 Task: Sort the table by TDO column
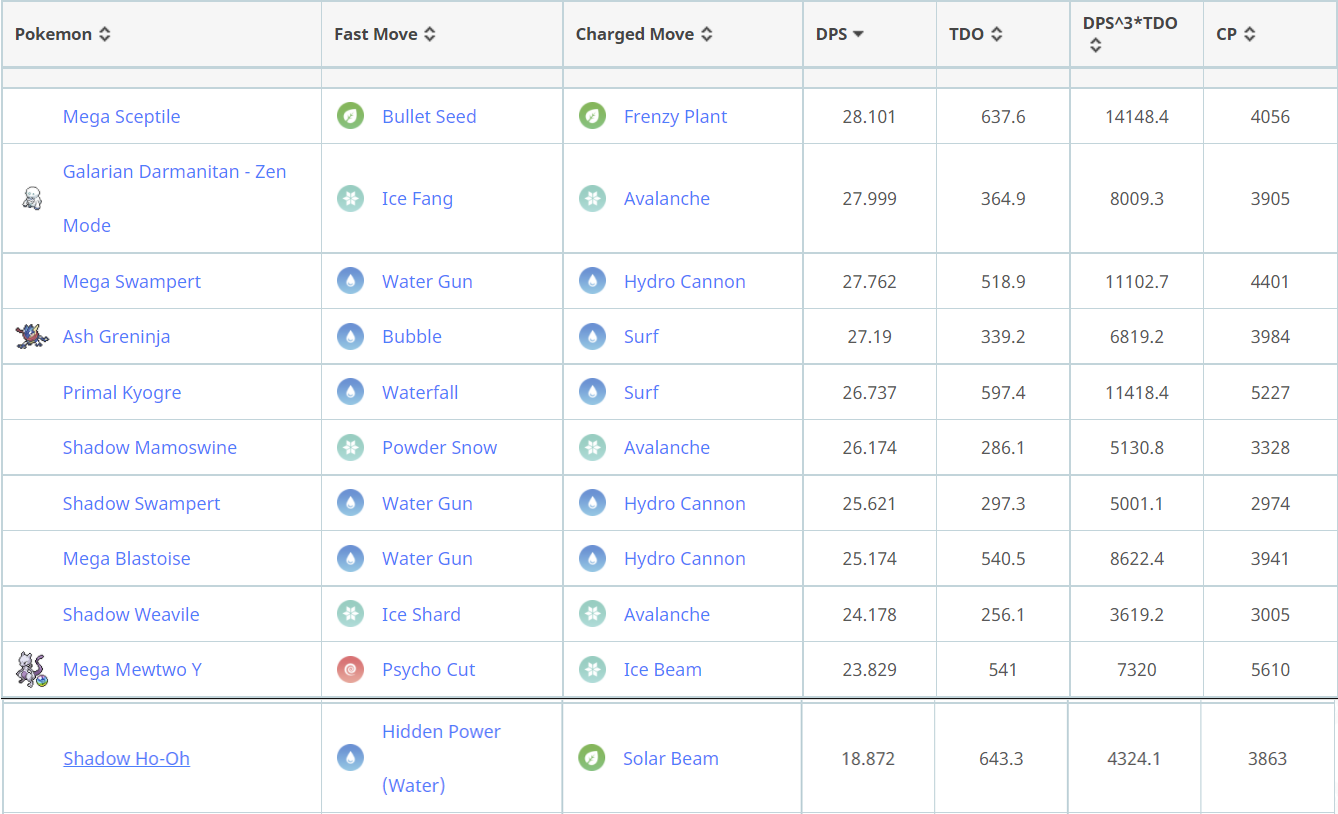click(x=975, y=34)
